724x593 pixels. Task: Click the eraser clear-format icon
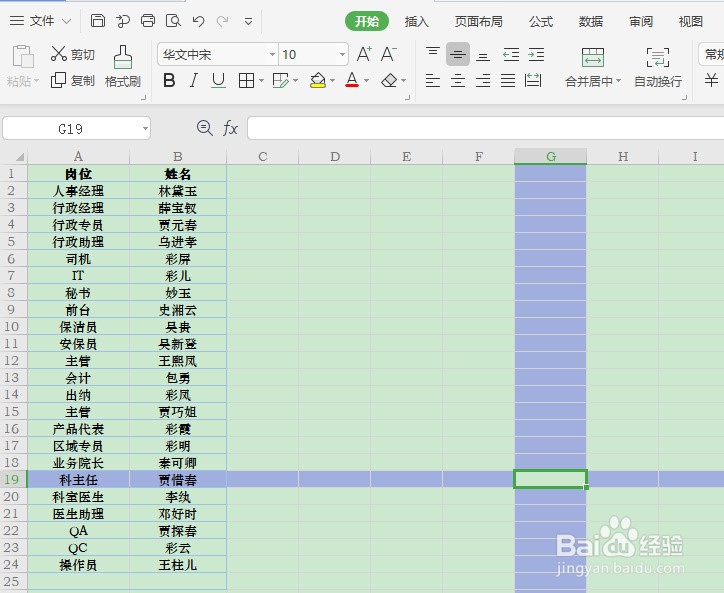click(389, 81)
